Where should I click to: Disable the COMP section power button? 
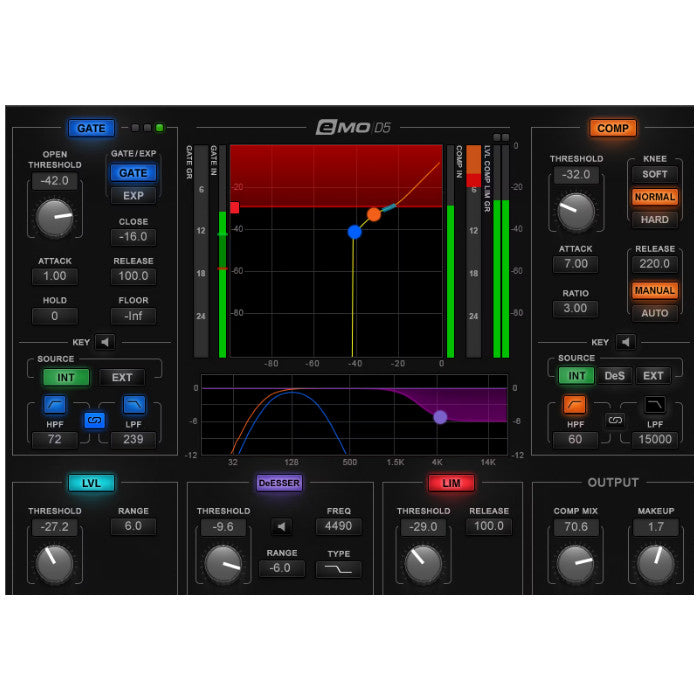click(x=612, y=128)
